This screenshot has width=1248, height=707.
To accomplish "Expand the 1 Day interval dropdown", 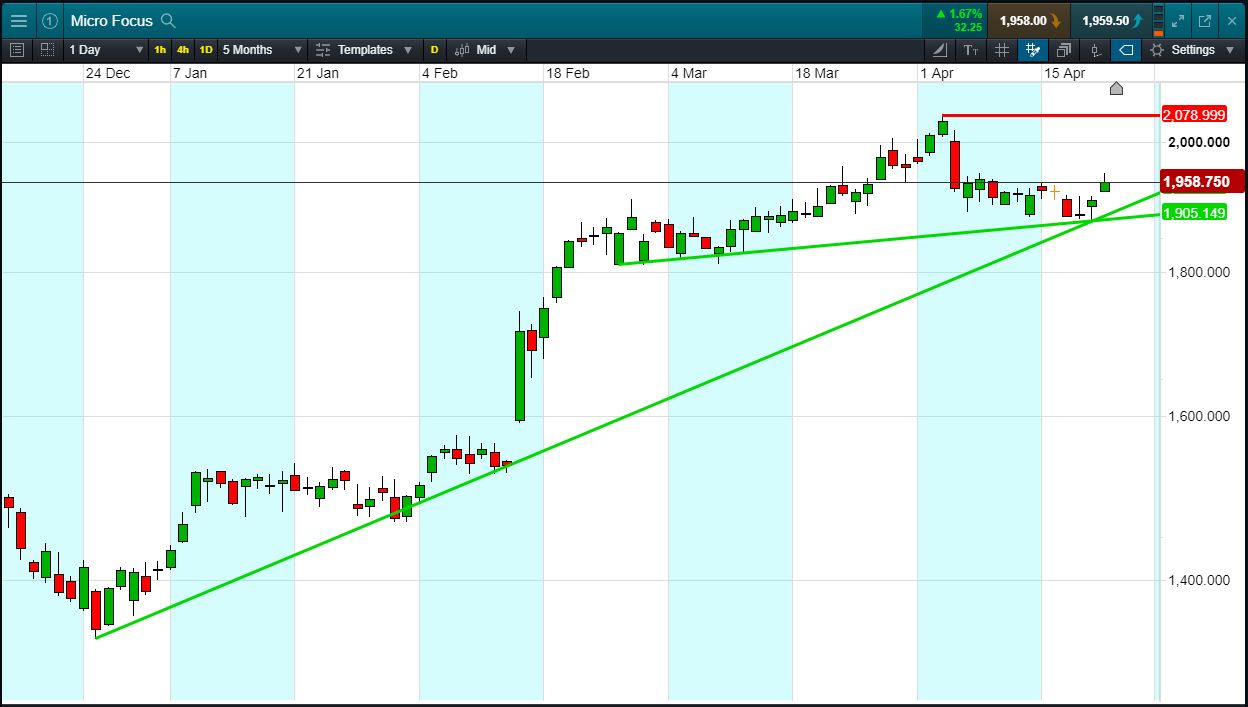I will tap(106, 49).
